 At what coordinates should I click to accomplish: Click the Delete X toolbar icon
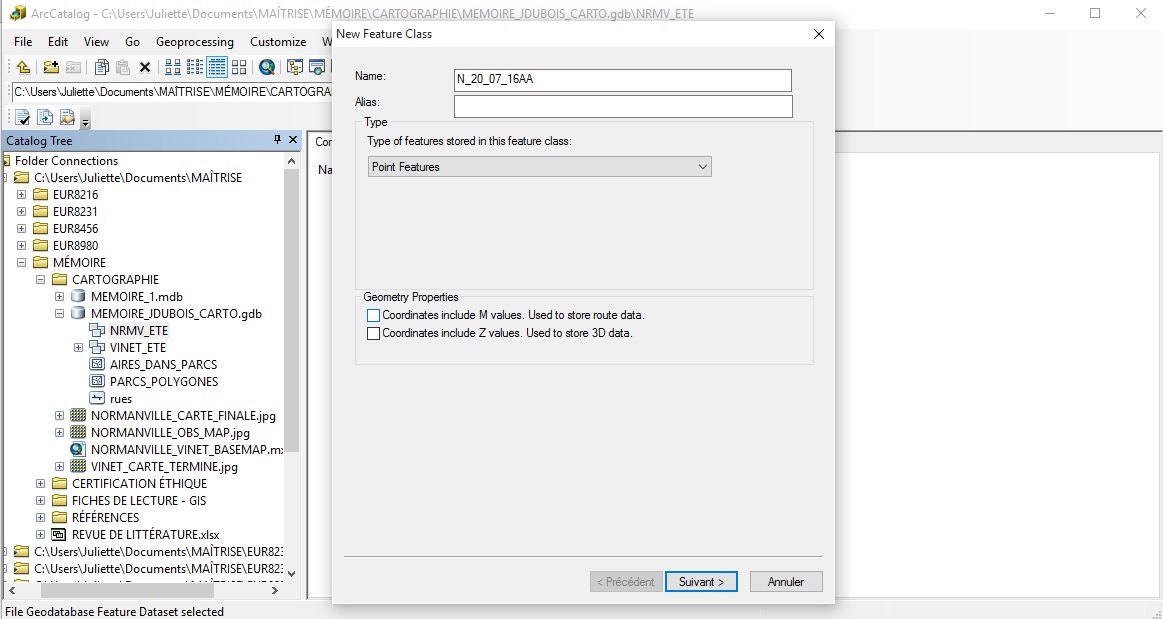[x=145, y=67]
